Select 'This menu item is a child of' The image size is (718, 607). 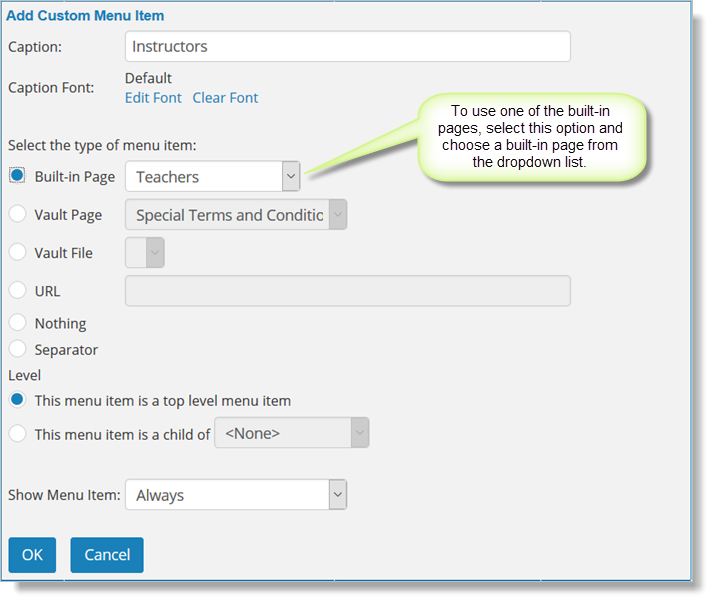pos(17,433)
